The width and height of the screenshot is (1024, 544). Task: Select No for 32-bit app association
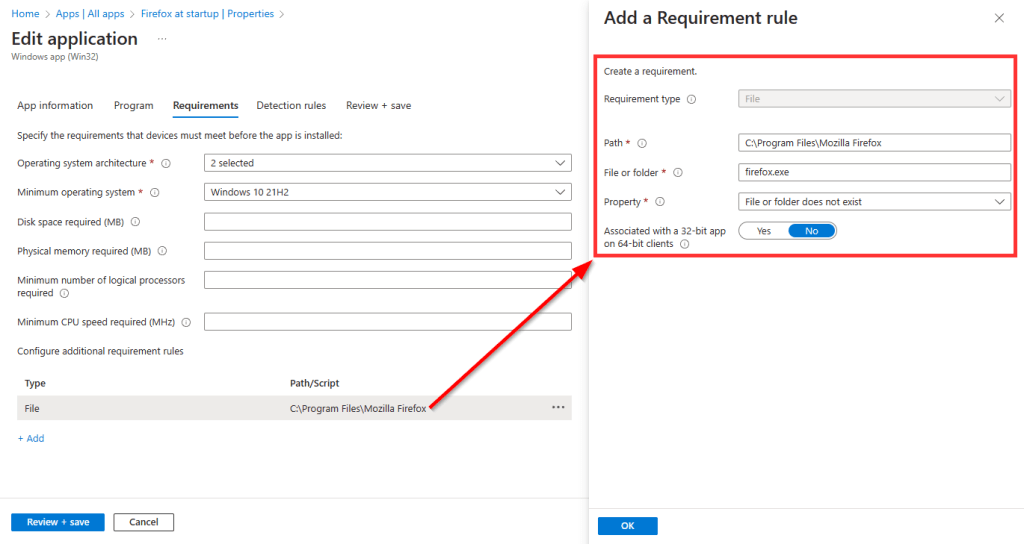pyautogui.click(x=811, y=231)
